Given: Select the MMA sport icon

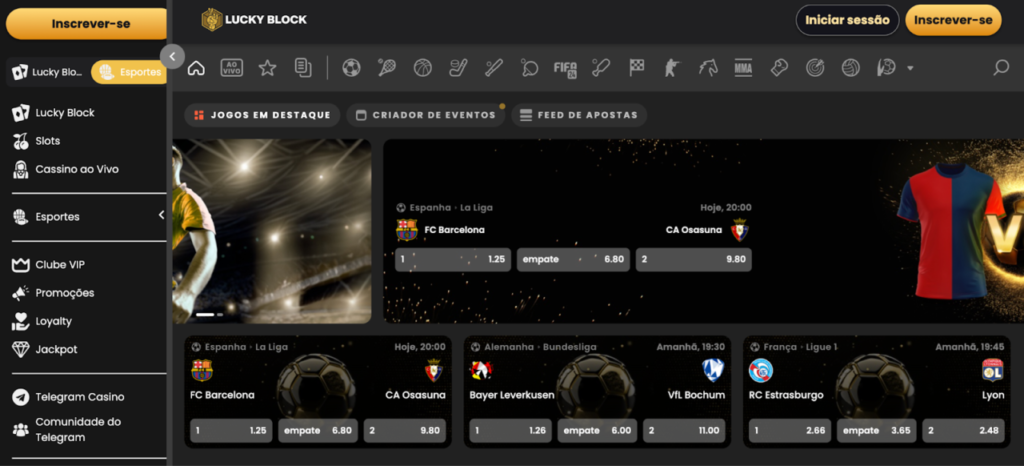Looking at the screenshot, I should click(743, 68).
